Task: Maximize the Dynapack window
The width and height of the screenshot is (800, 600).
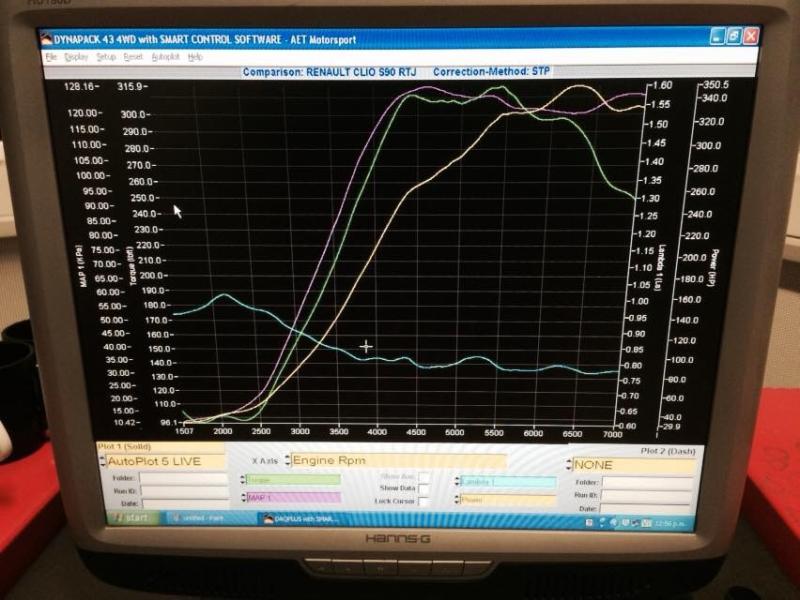Action: 733,36
